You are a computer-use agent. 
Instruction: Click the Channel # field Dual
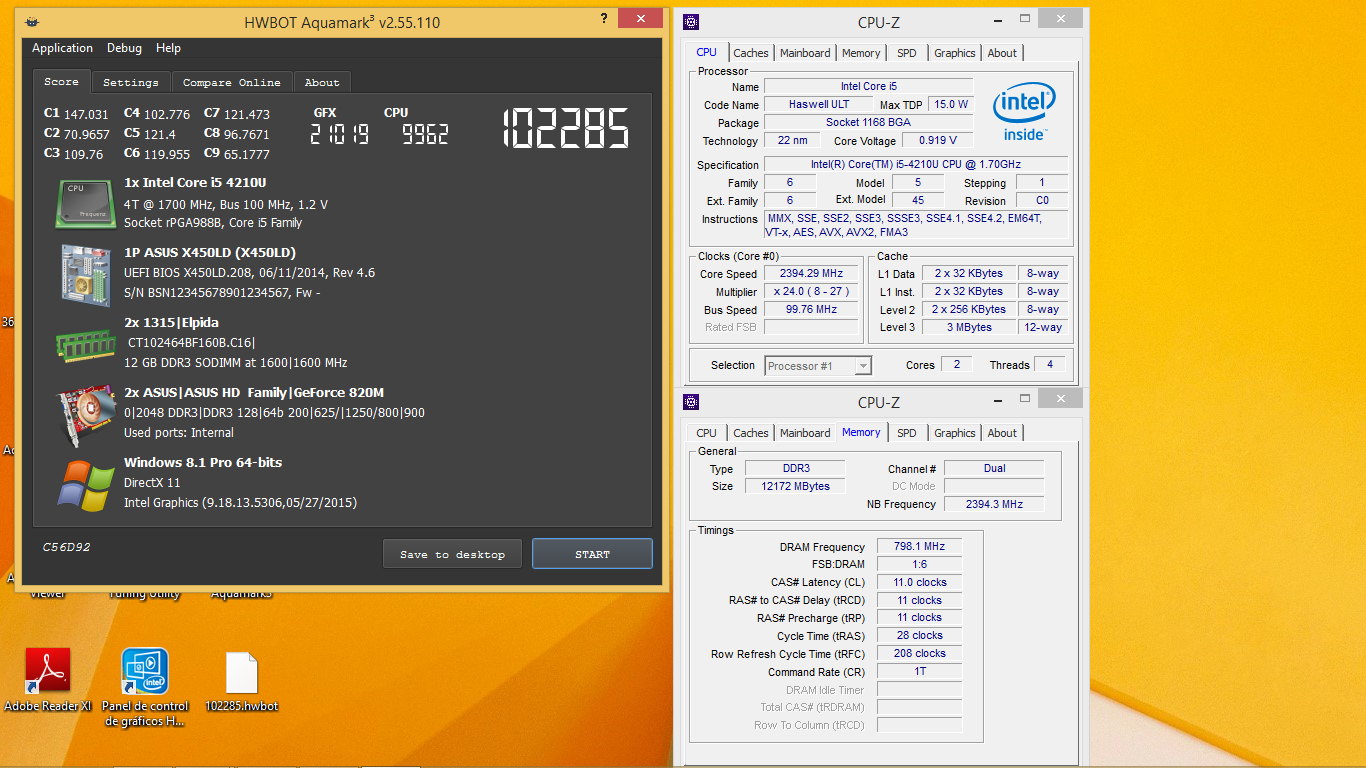(x=994, y=469)
